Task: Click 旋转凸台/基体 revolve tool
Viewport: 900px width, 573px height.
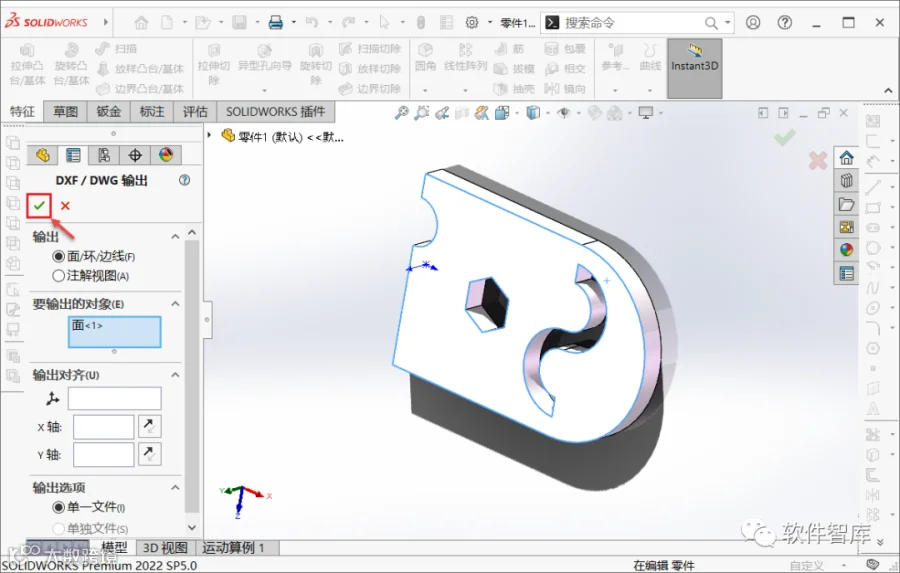Action: pos(71,64)
